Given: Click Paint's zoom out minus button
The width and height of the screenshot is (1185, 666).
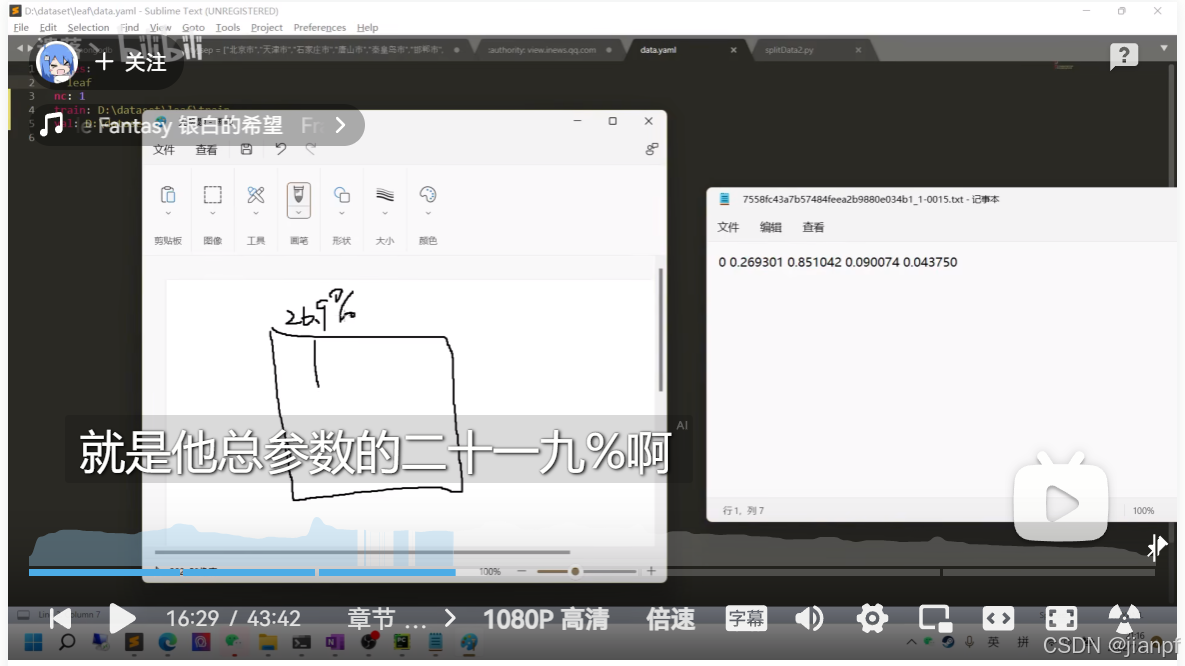Looking at the screenshot, I should pyautogui.click(x=521, y=572).
